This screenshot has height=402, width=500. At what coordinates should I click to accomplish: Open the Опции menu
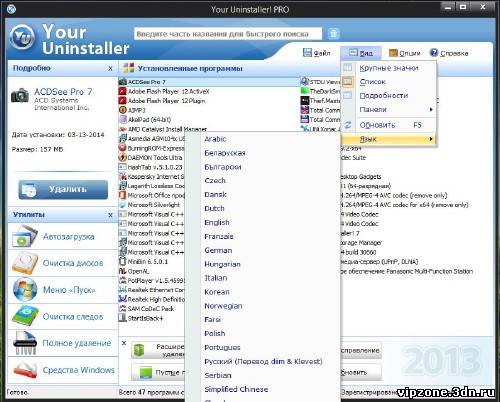pos(404,53)
